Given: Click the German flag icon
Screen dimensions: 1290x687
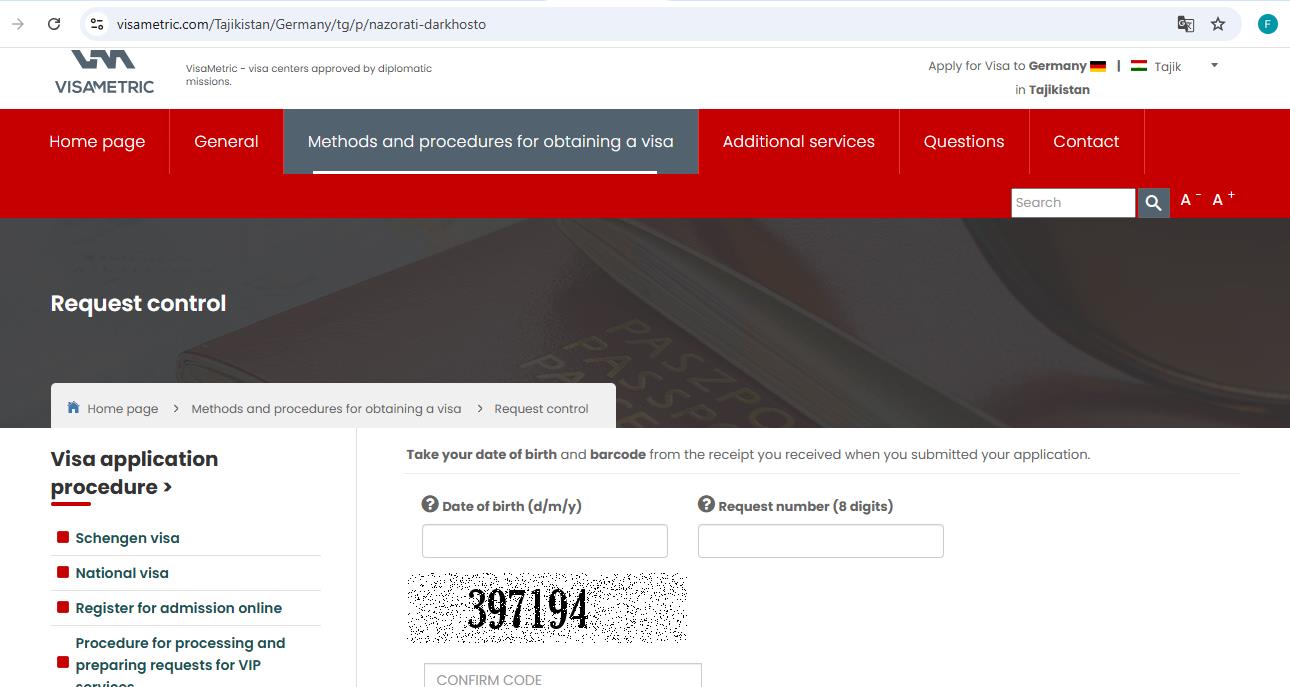Looking at the screenshot, I should (x=1098, y=66).
